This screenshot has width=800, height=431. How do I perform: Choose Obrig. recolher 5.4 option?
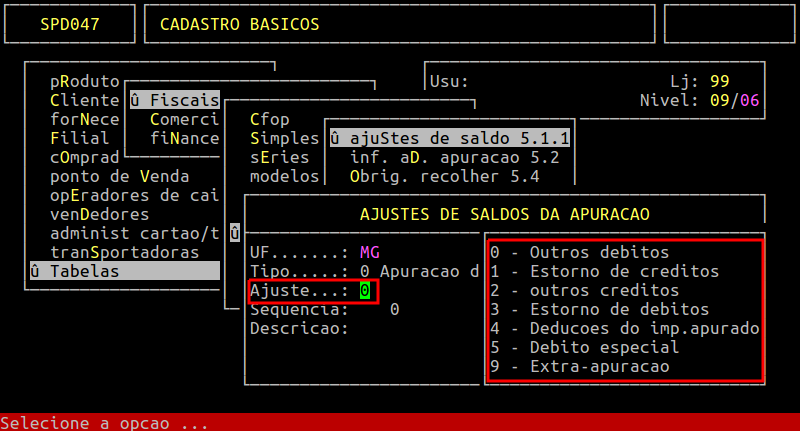point(444,176)
